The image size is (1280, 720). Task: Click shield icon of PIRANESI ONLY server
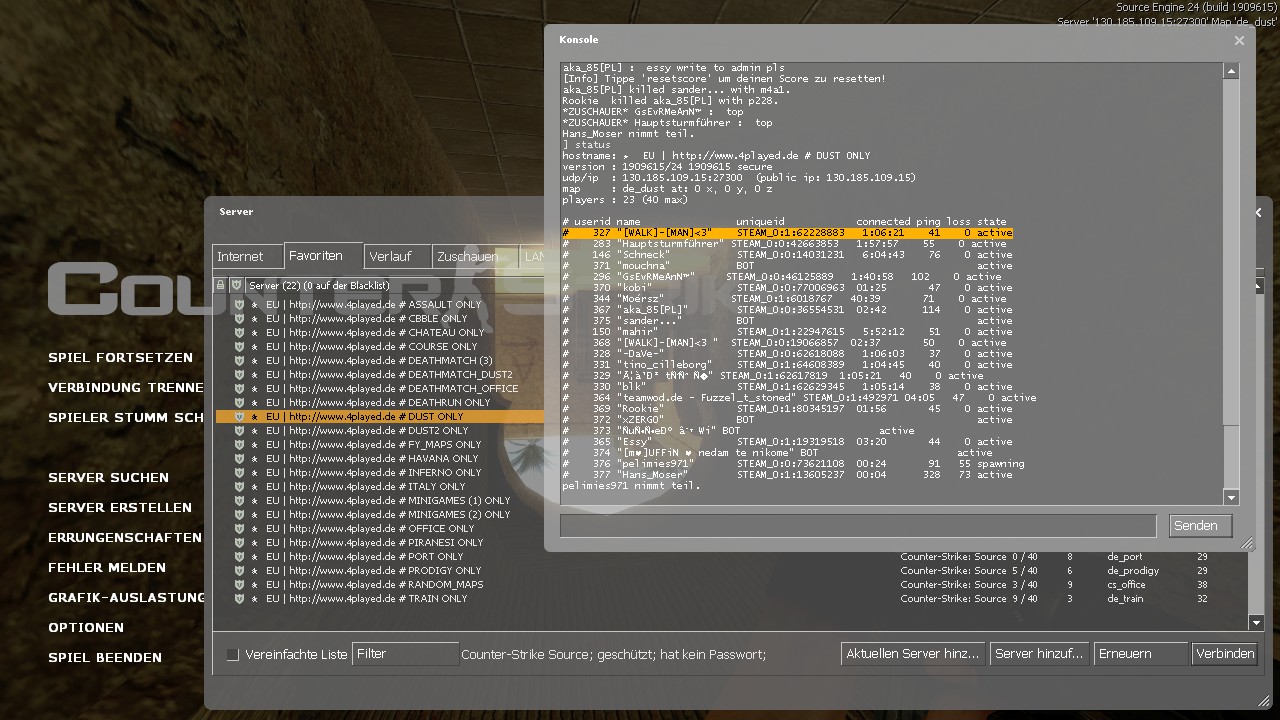239,543
